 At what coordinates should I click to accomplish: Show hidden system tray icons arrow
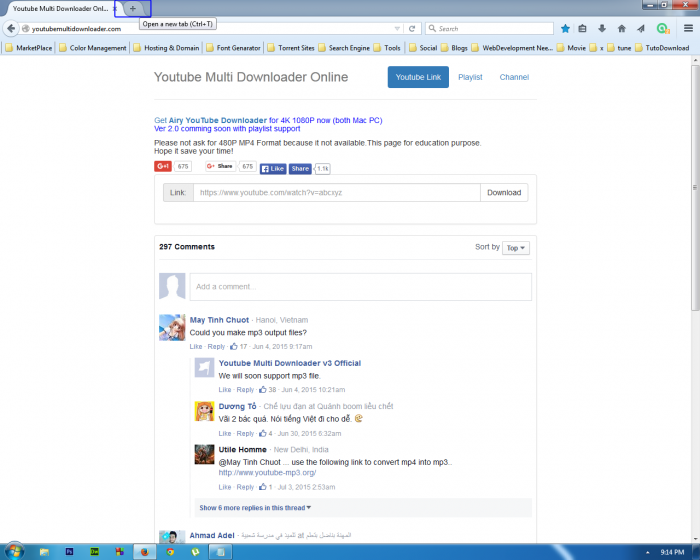pyautogui.click(x=647, y=552)
